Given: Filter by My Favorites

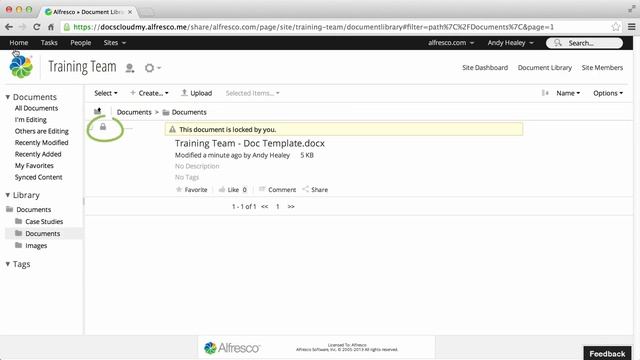Looking at the screenshot, I should pyautogui.click(x=34, y=165).
